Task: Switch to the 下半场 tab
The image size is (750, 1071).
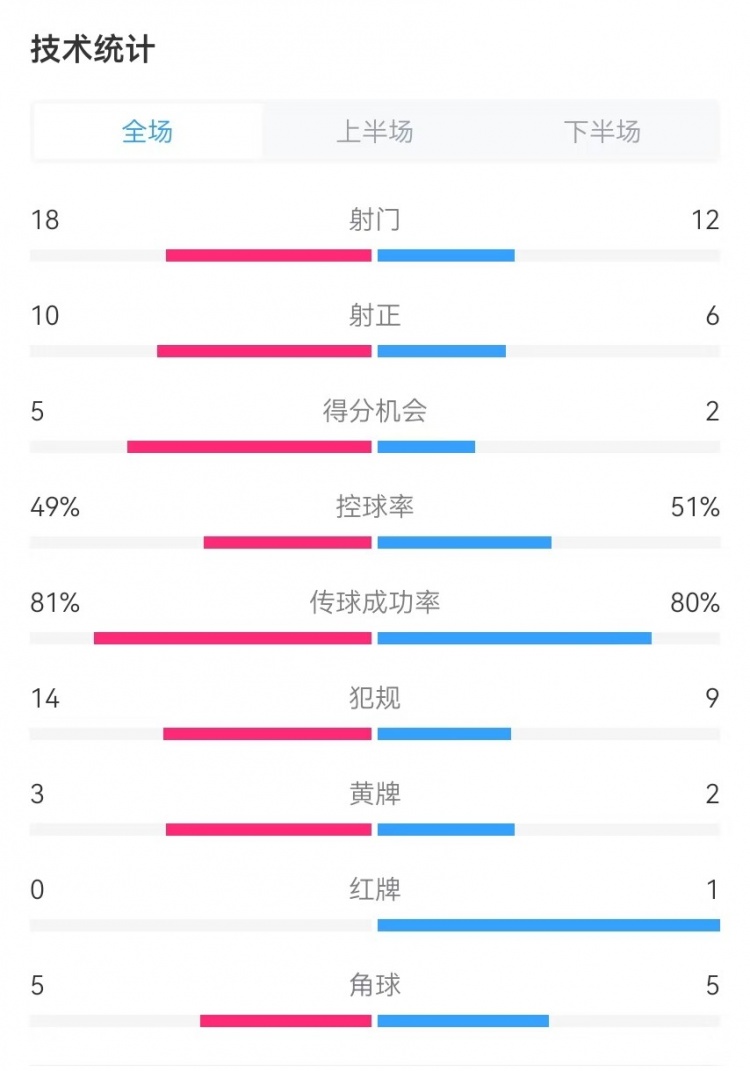Action: click(x=602, y=131)
